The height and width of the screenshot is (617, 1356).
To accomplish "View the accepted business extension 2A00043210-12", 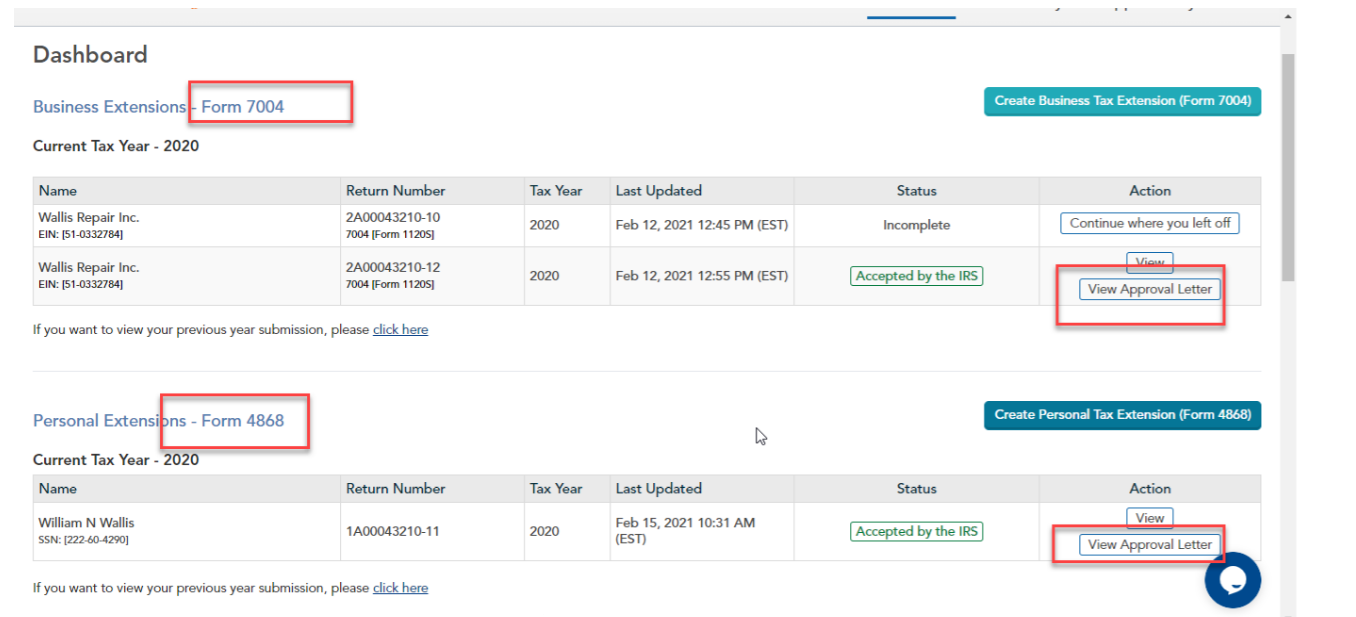I will 1149,262.
